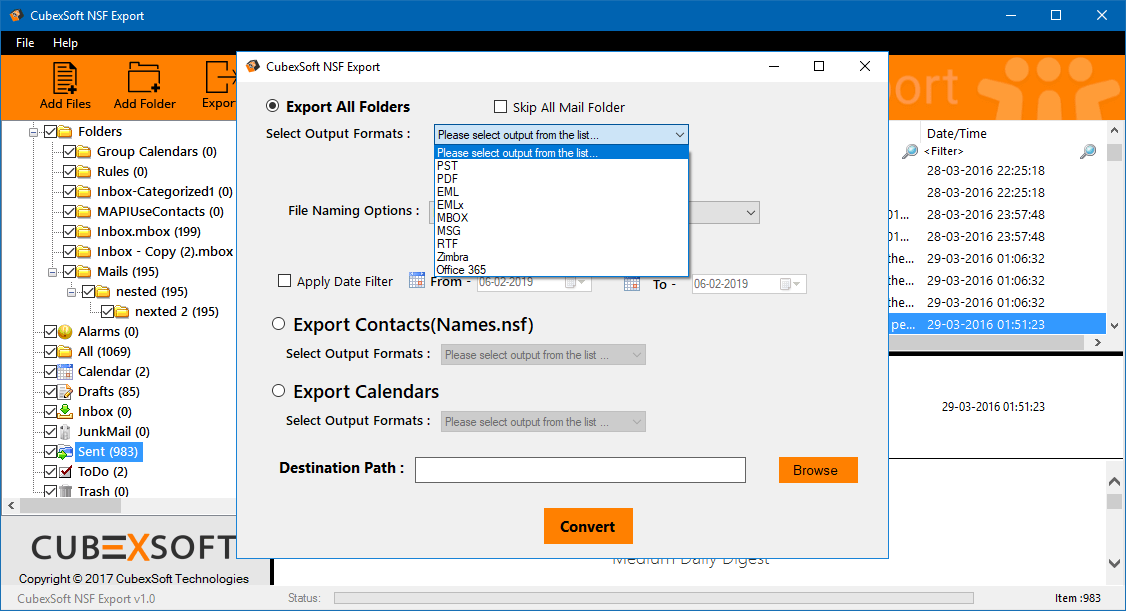Select the Inbox-Categorized1 folder icon
The height and width of the screenshot is (611, 1126).
[x=84, y=192]
